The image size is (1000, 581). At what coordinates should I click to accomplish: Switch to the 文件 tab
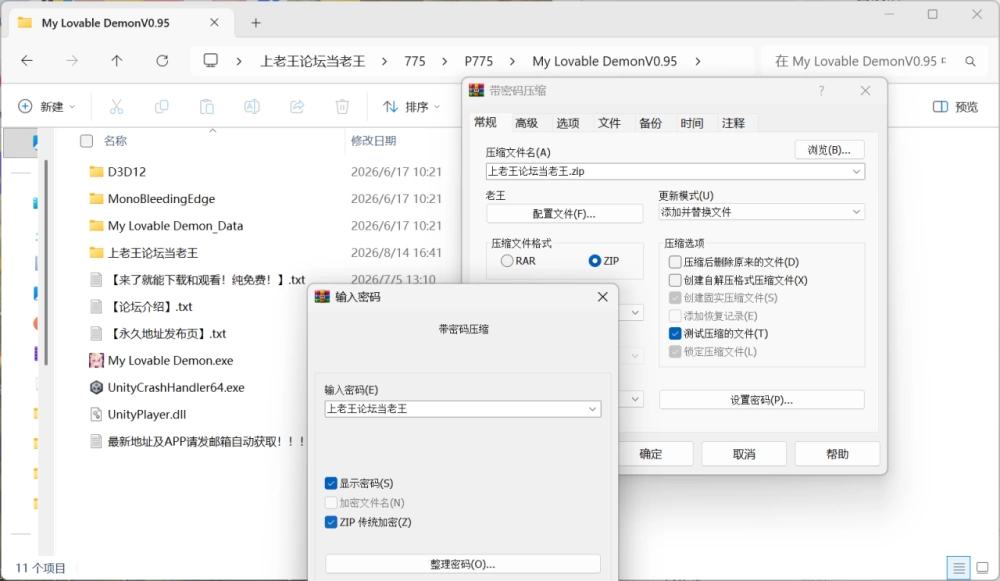click(609, 123)
